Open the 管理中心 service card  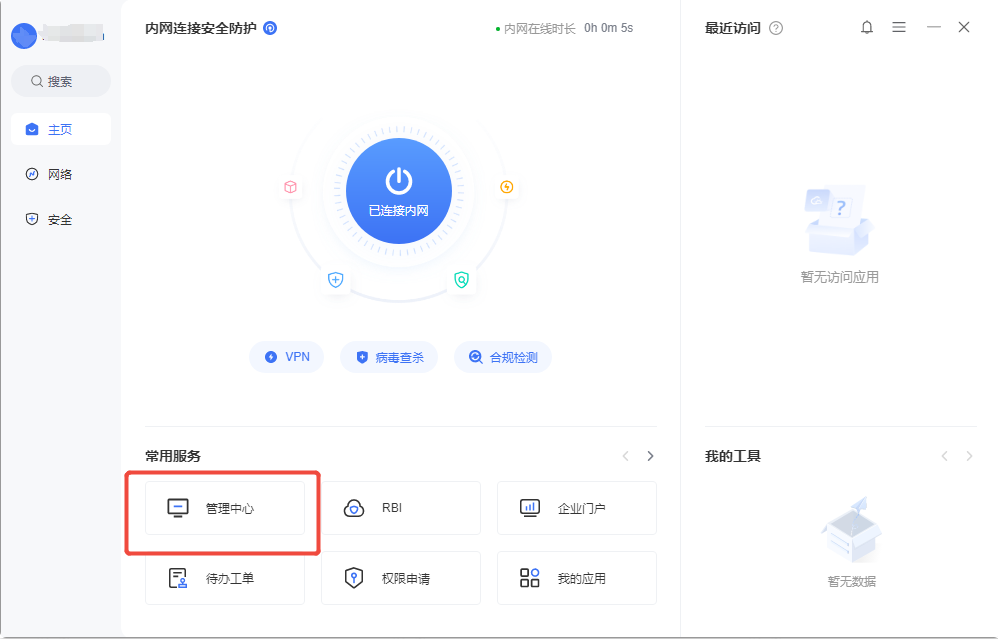point(225,508)
